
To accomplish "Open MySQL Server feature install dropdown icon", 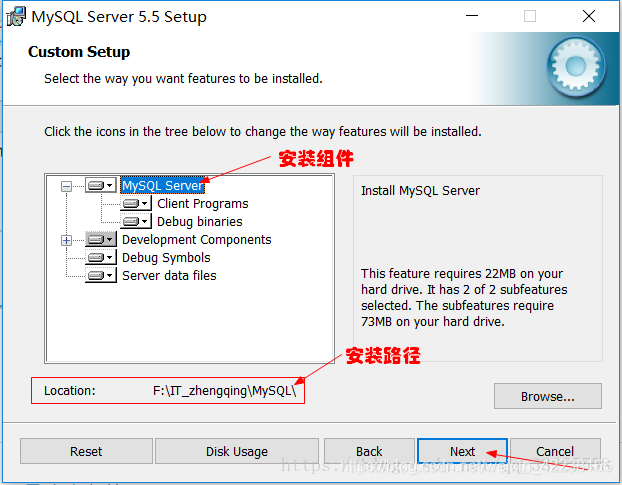I will point(101,185).
